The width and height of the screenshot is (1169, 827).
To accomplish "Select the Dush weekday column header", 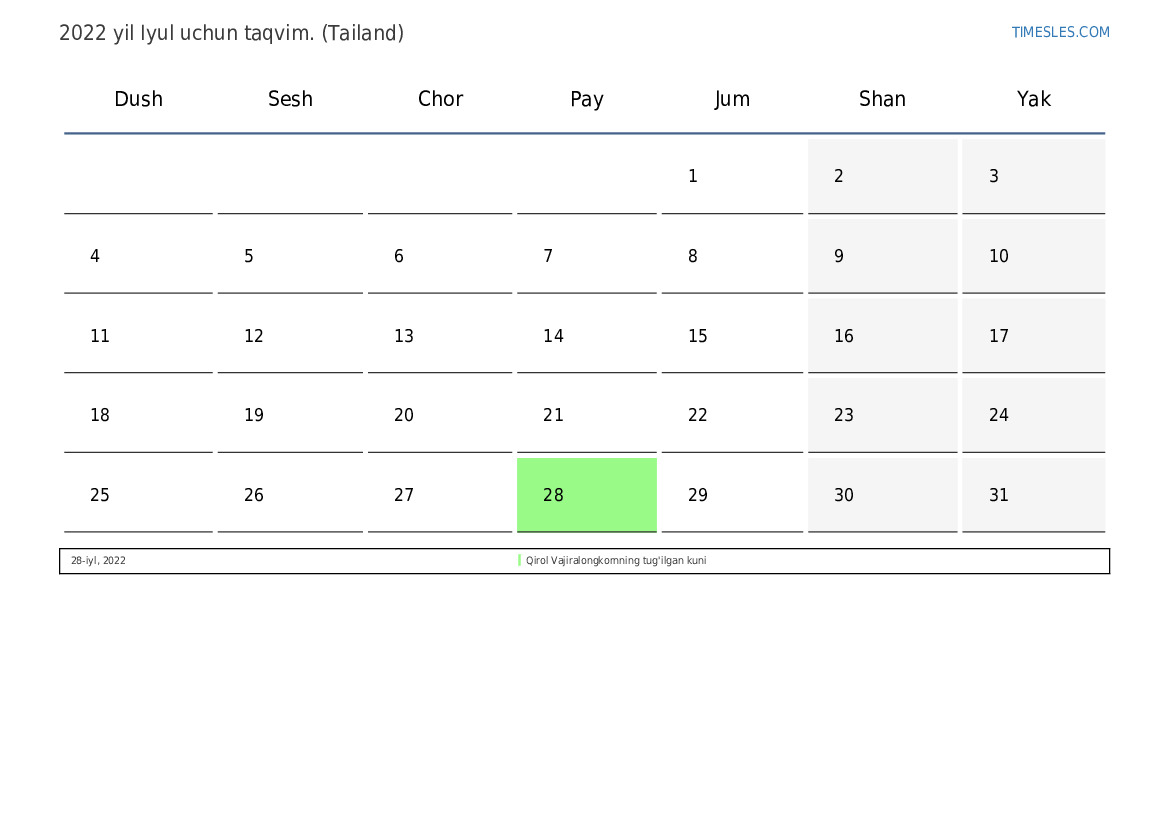I will [x=138, y=99].
